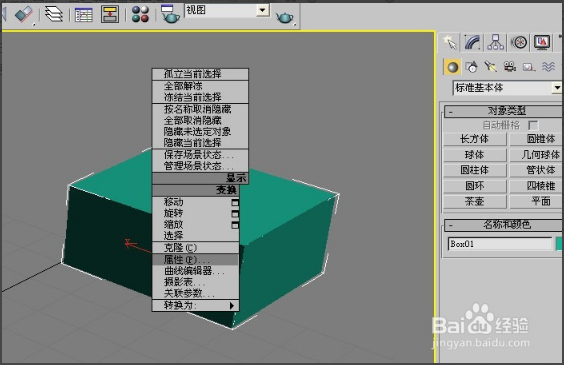The height and width of the screenshot is (365, 564).
Task: Click the 显示 quad menu header
Action: coord(200,178)
